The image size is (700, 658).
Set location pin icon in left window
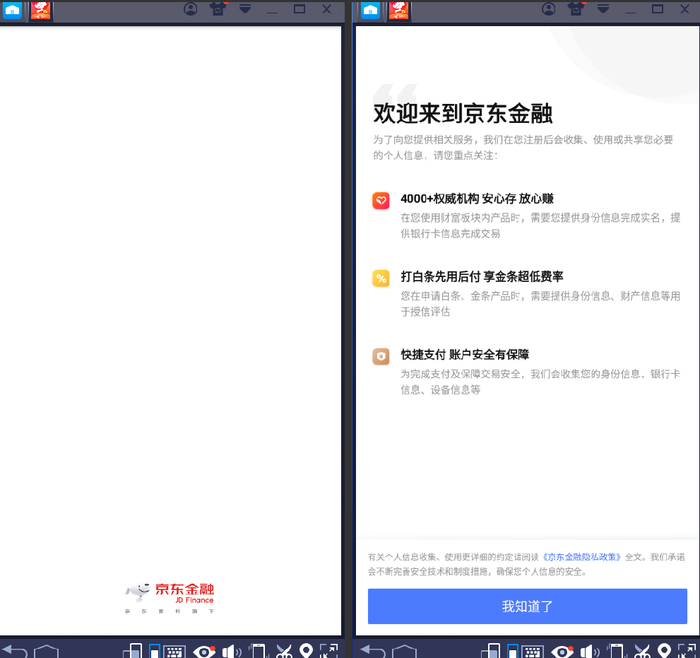306,650
